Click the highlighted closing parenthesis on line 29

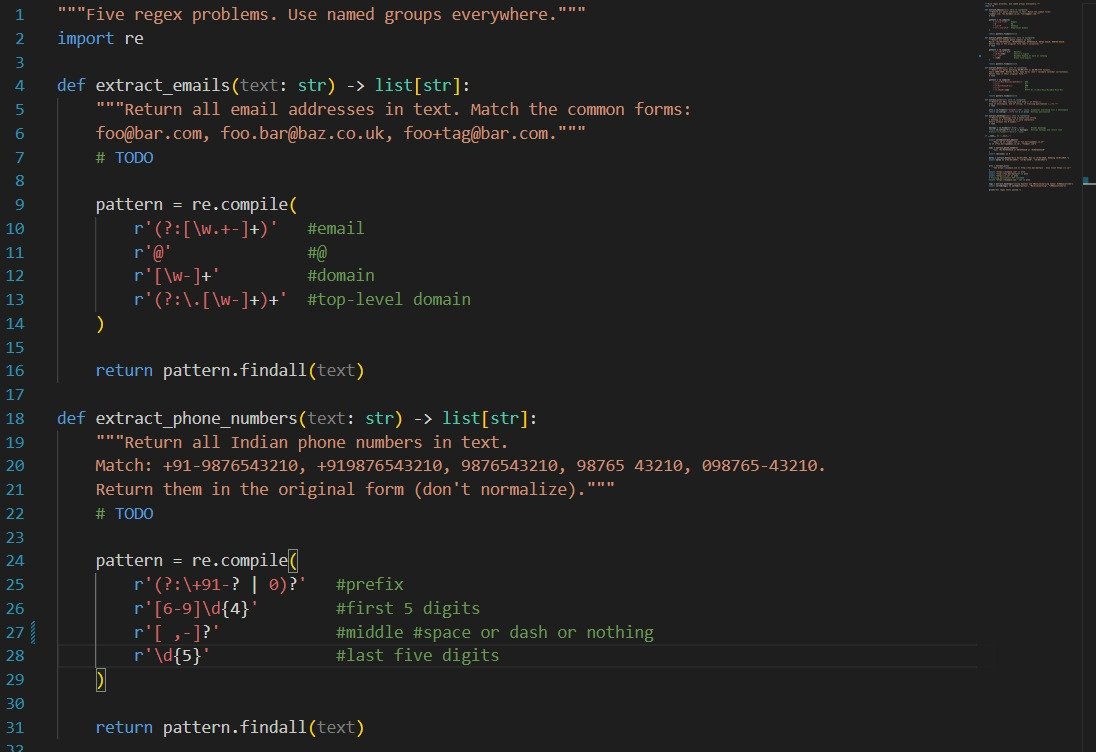[x=100, y=680]
